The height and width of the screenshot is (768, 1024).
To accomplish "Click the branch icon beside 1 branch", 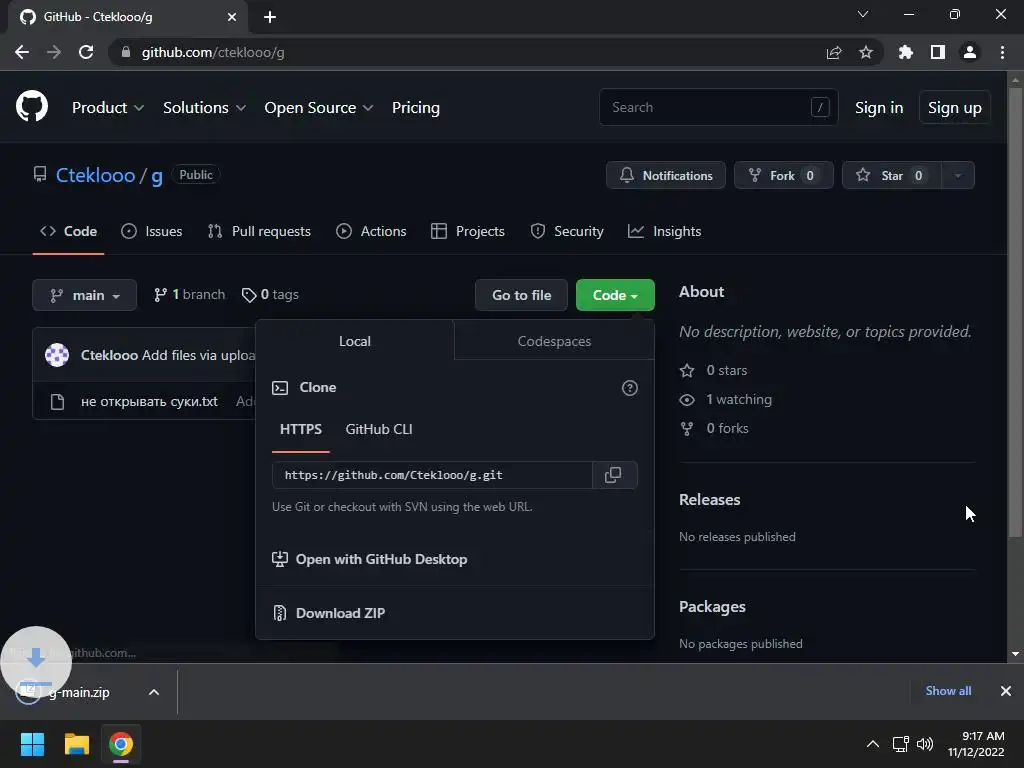I will [160, 295].
